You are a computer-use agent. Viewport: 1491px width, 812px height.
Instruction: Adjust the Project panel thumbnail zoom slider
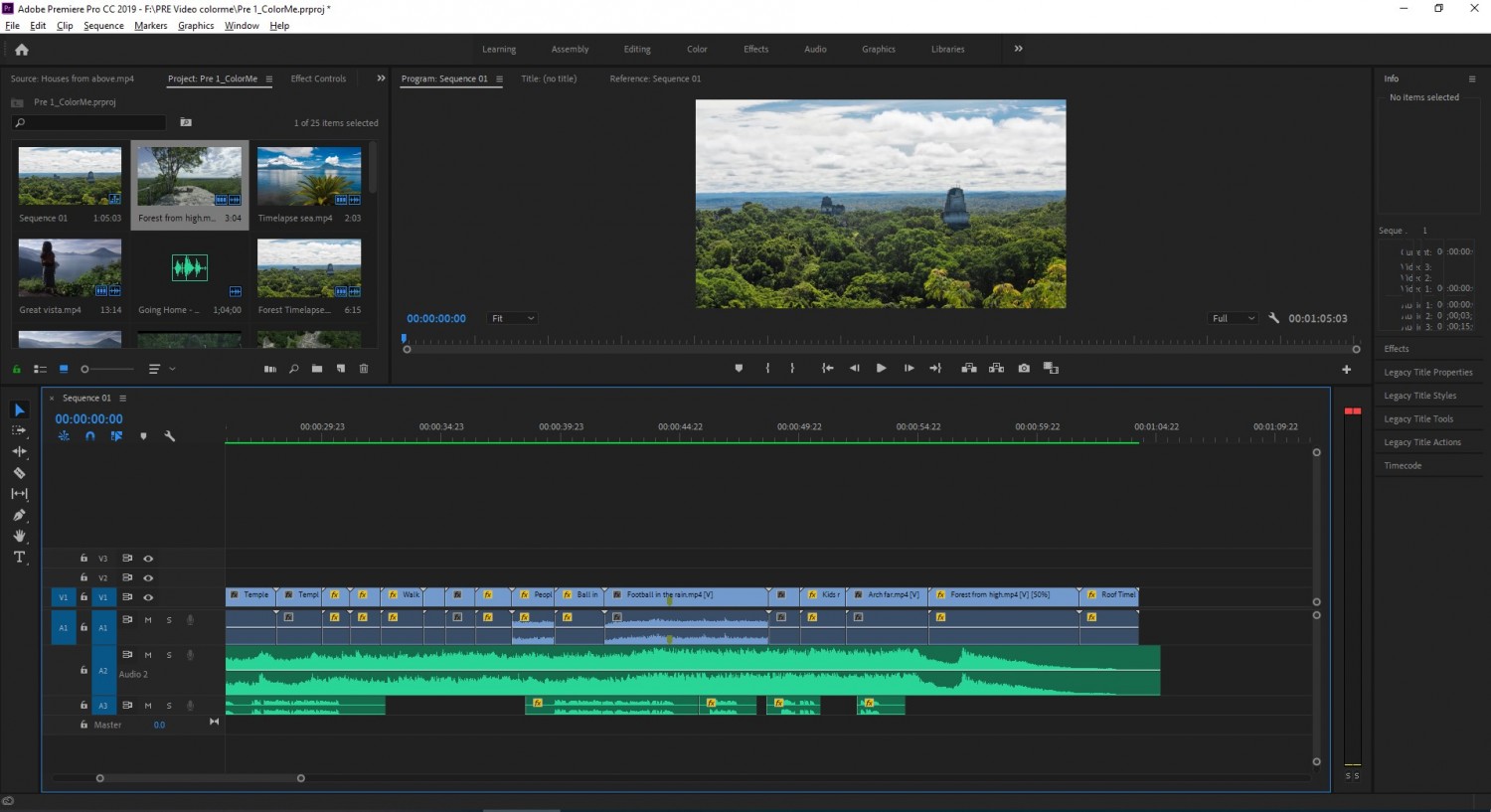(107, 369)
